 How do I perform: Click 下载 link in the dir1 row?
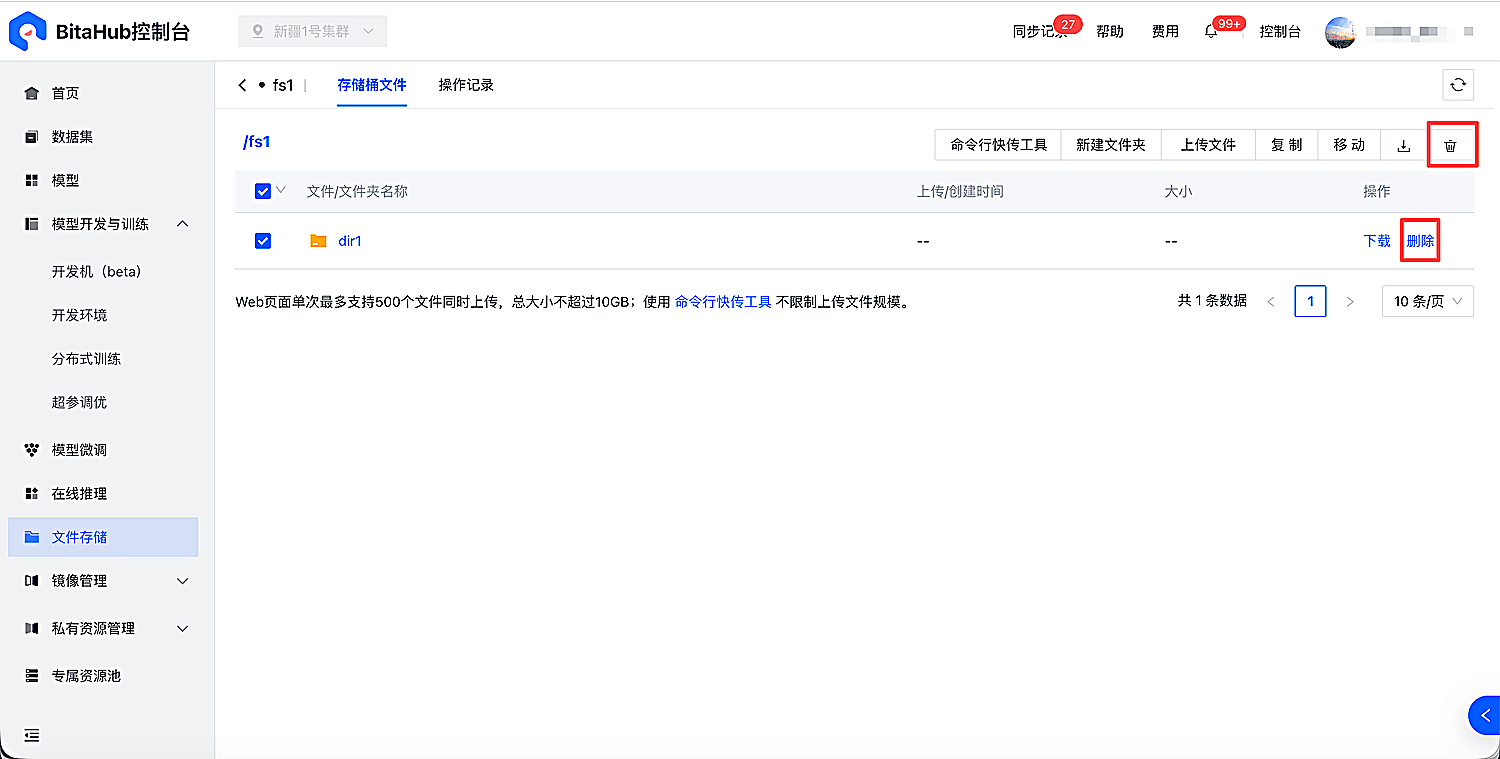tap(1377, 241)
